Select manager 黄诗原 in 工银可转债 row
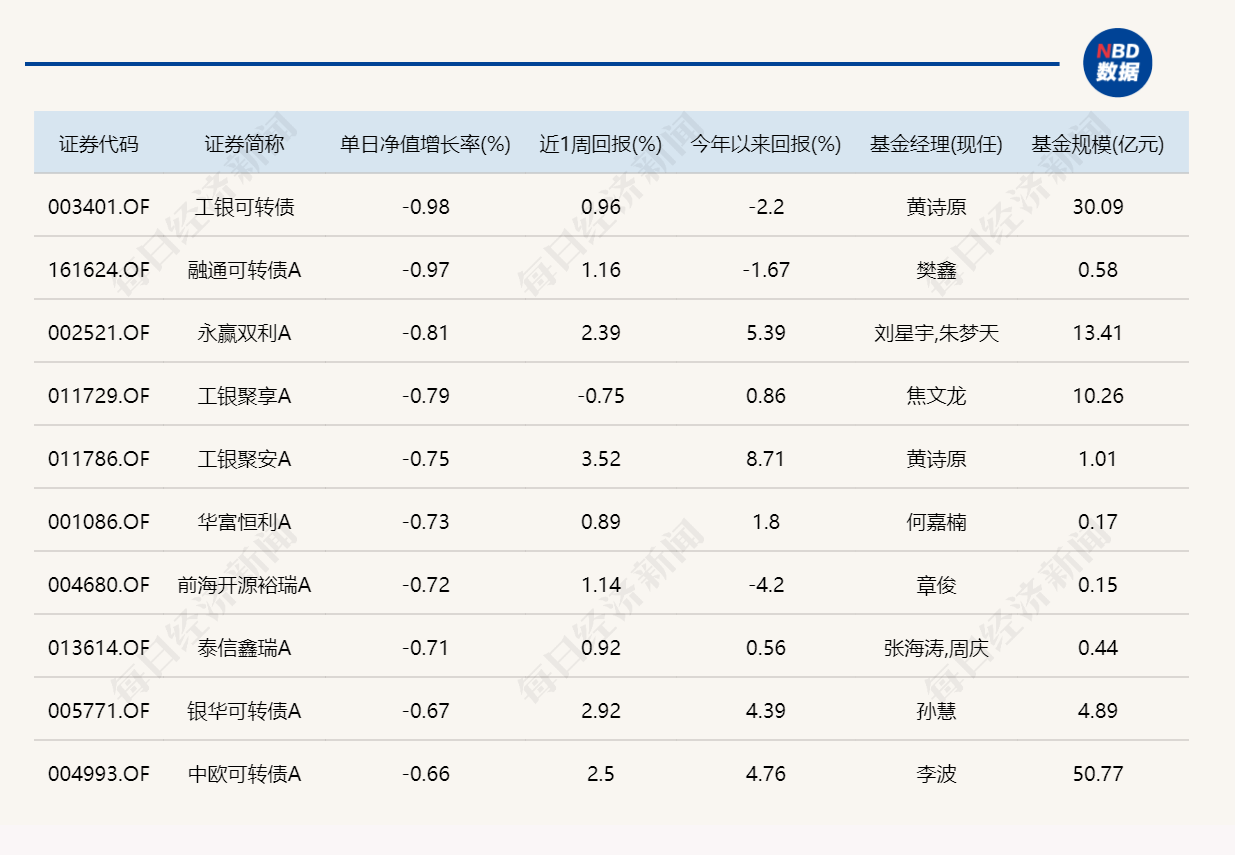 [x=936, y=207]
